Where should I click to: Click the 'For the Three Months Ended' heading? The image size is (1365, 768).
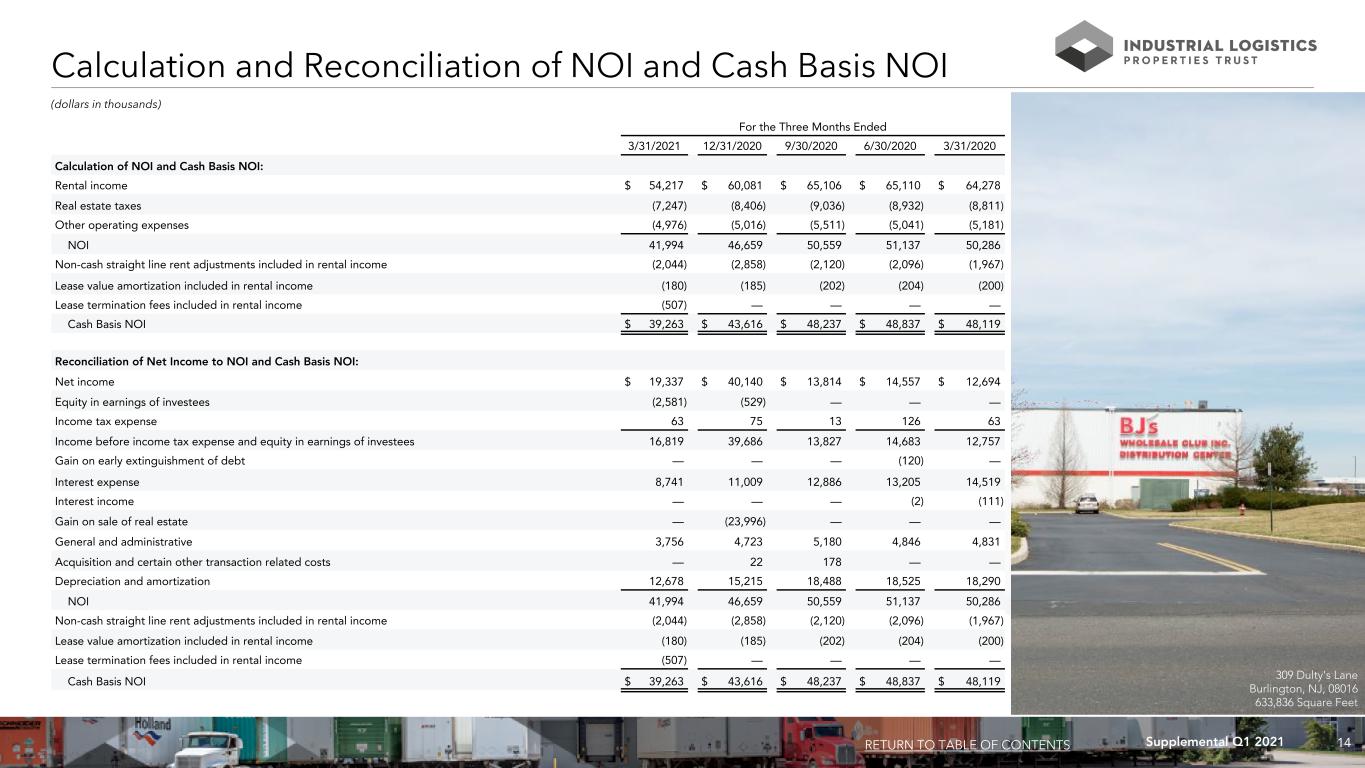click(x=812, y=126)
